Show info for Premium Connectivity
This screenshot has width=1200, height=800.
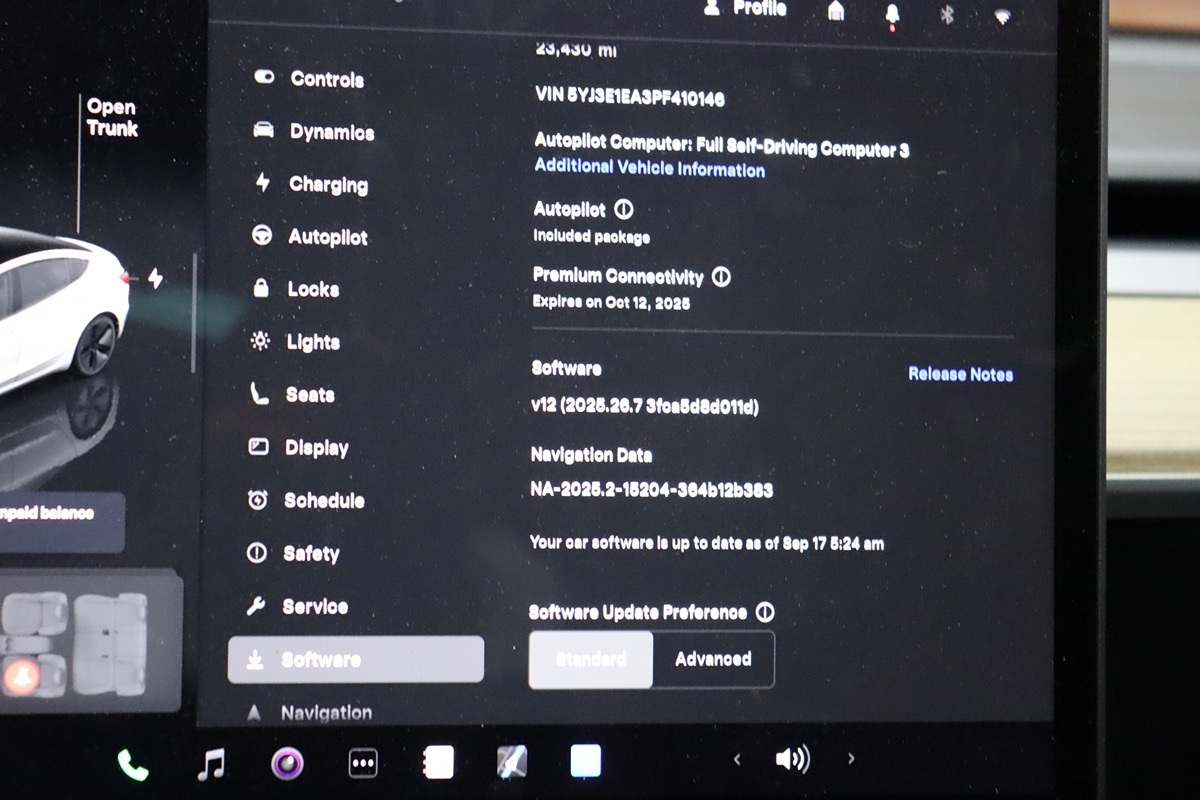(721, 277)
